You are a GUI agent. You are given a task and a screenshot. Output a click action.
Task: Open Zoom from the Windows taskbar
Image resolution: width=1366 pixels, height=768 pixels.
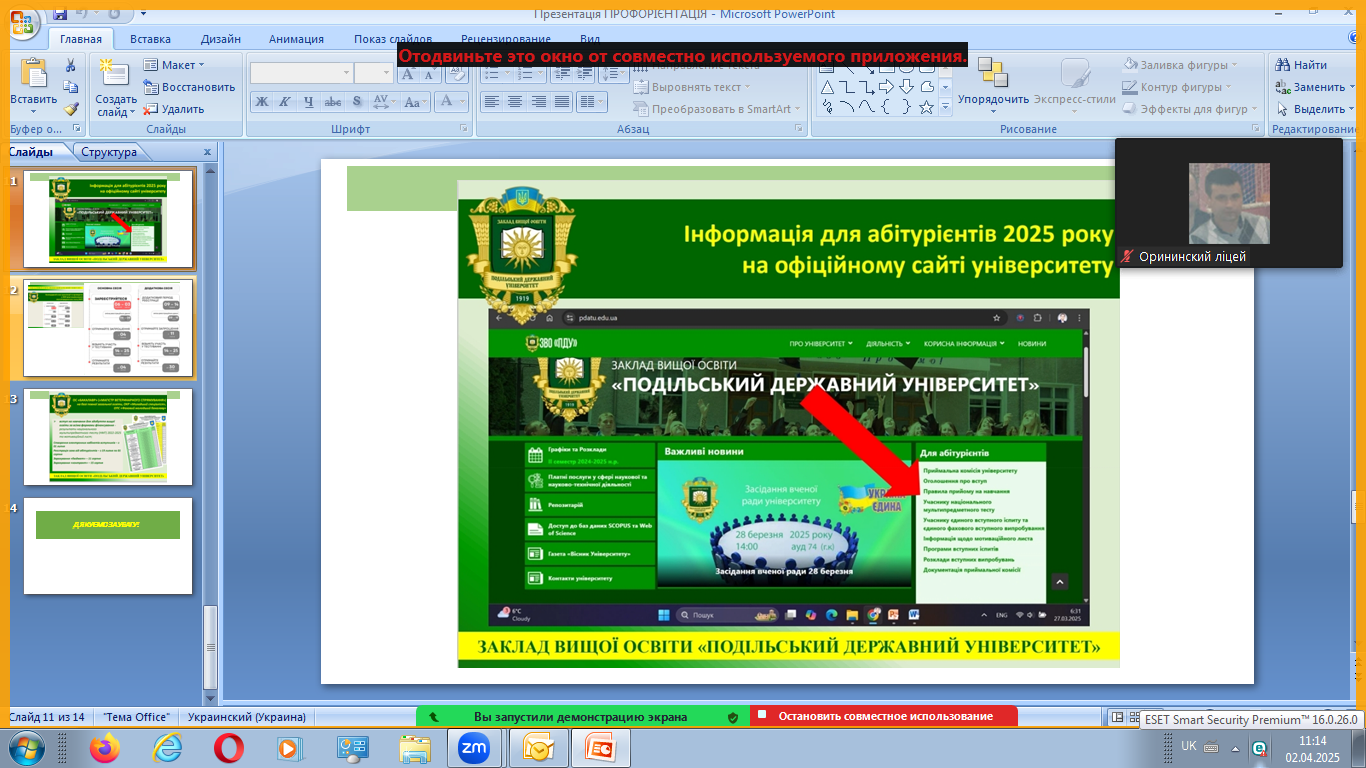[x=473, y=747]
